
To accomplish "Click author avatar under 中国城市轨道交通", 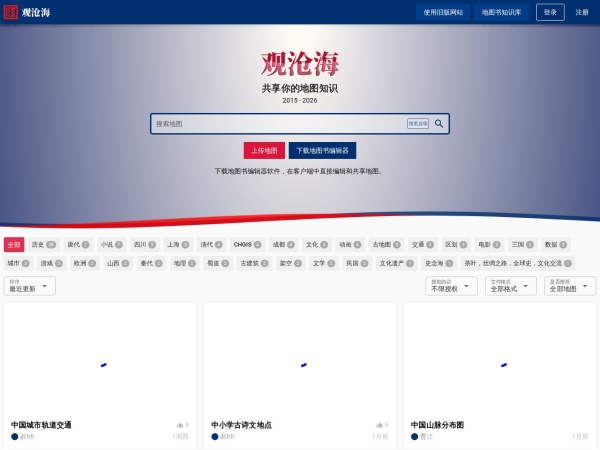I will pos(15,436).
